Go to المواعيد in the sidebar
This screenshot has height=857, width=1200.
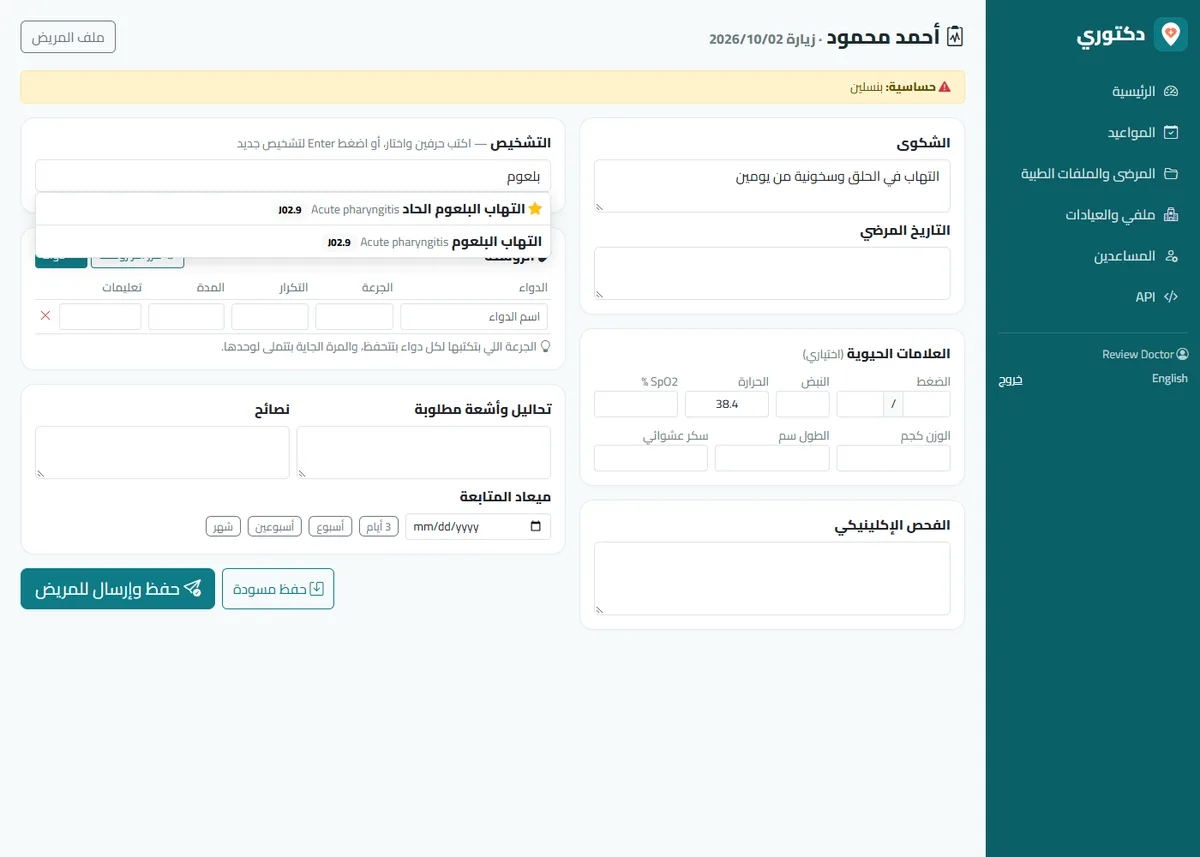click(x=1093, y=133)
